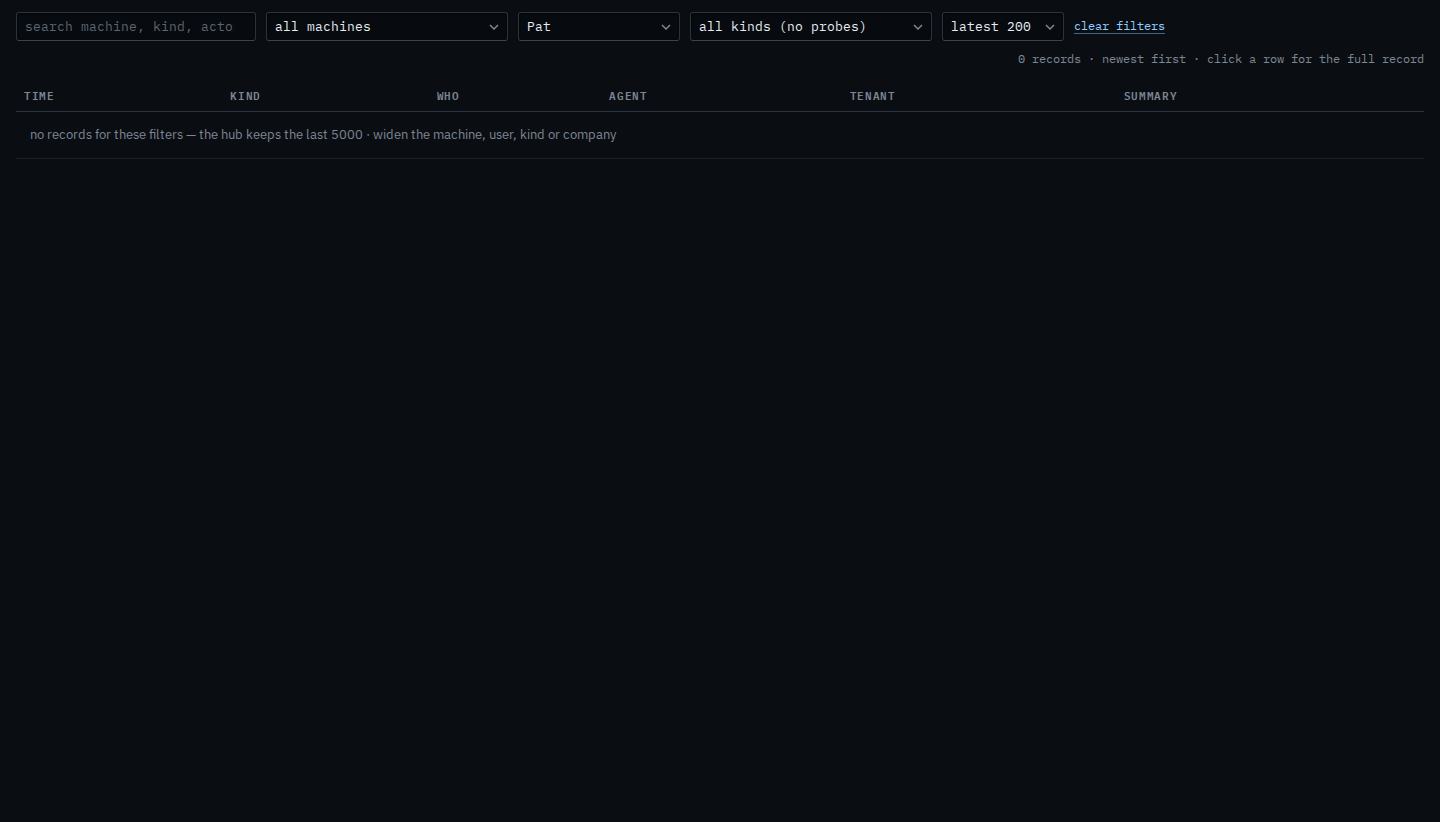The height and width of the screenshot is (822, 1440).
Task: Click the "no records for these filters" message
Action: pyautogui.click(x=323, y=134)
